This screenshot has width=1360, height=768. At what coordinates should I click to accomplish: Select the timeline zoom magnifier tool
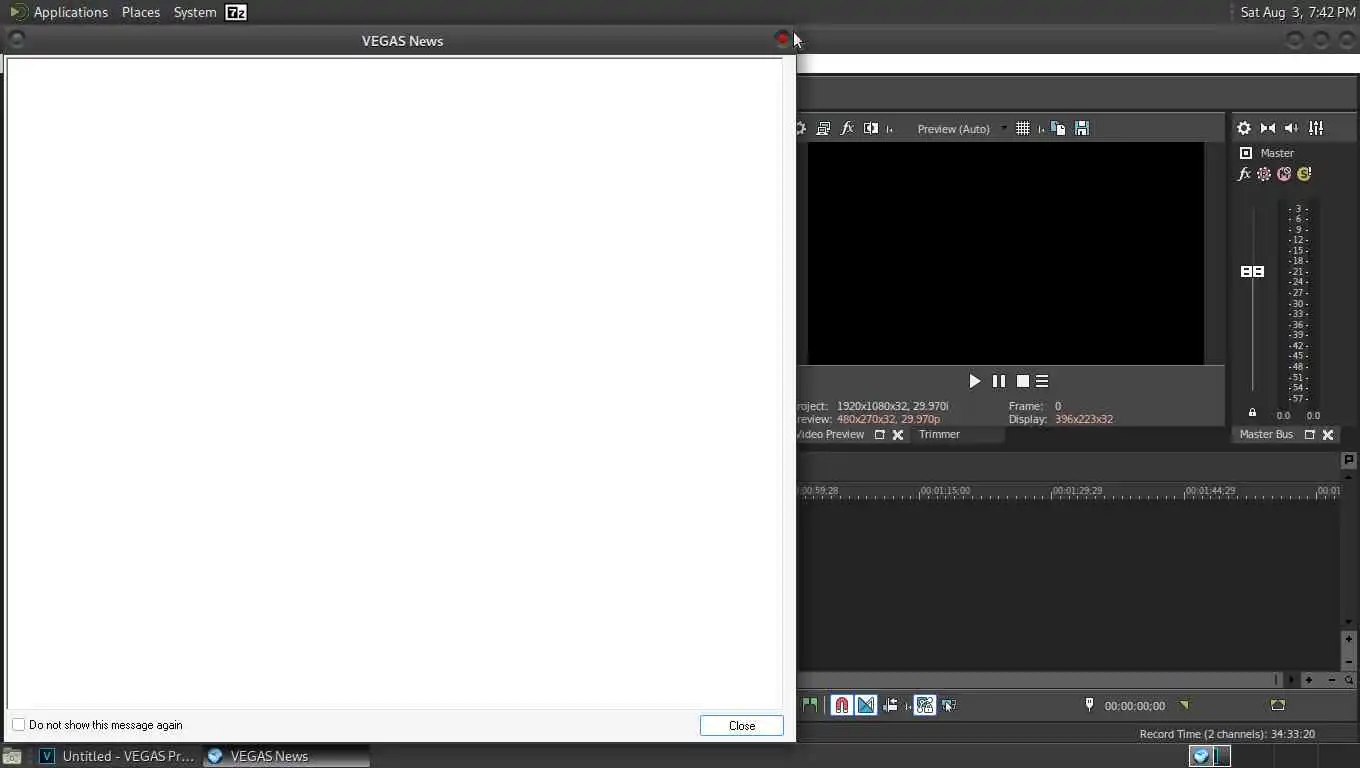pyautogui.click(x=1349, y=680)
